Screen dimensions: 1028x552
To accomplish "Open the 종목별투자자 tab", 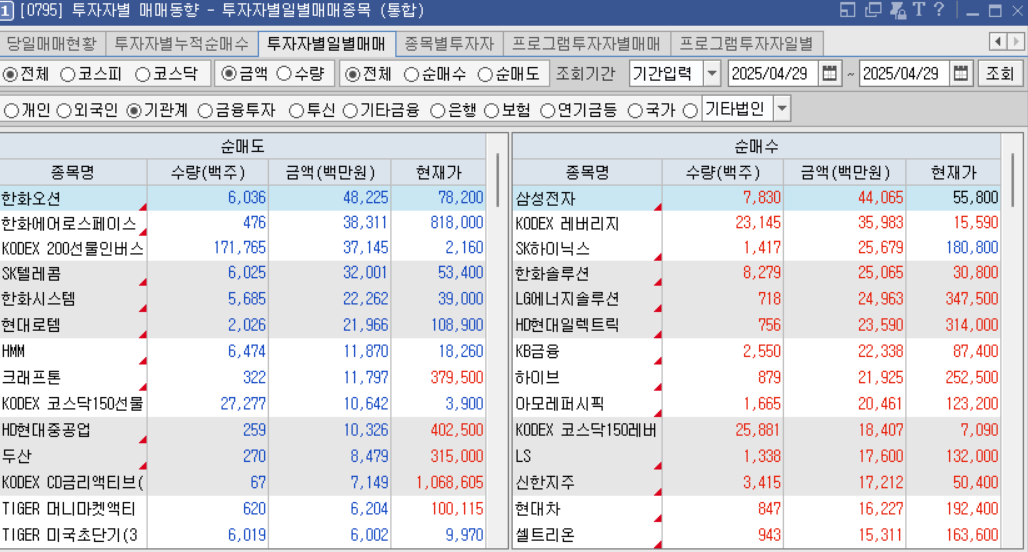I will point(449,44).
